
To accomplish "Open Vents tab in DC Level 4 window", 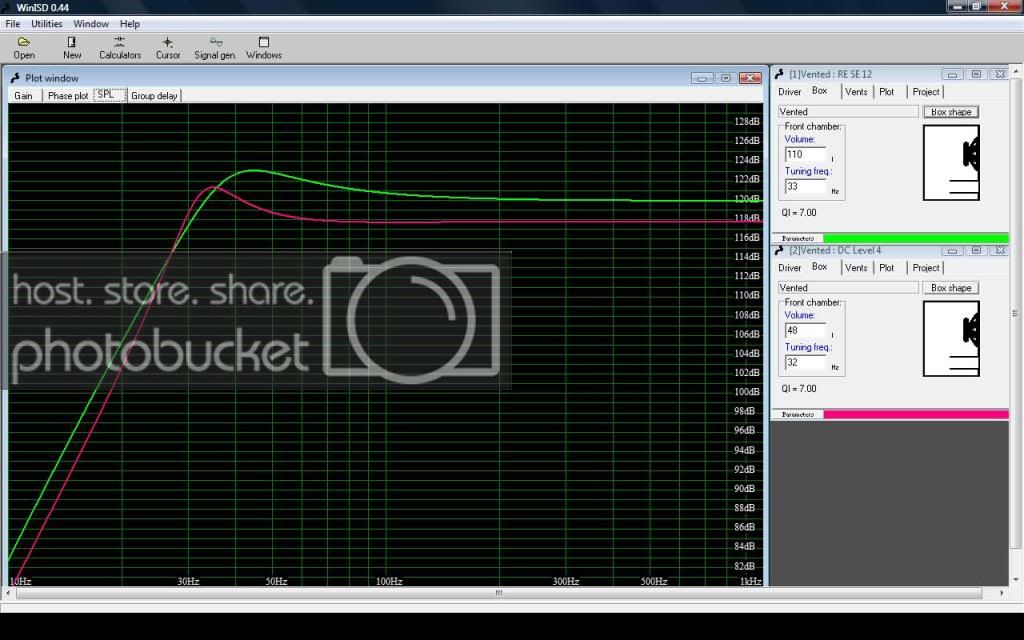I will (x=856, y=268).
